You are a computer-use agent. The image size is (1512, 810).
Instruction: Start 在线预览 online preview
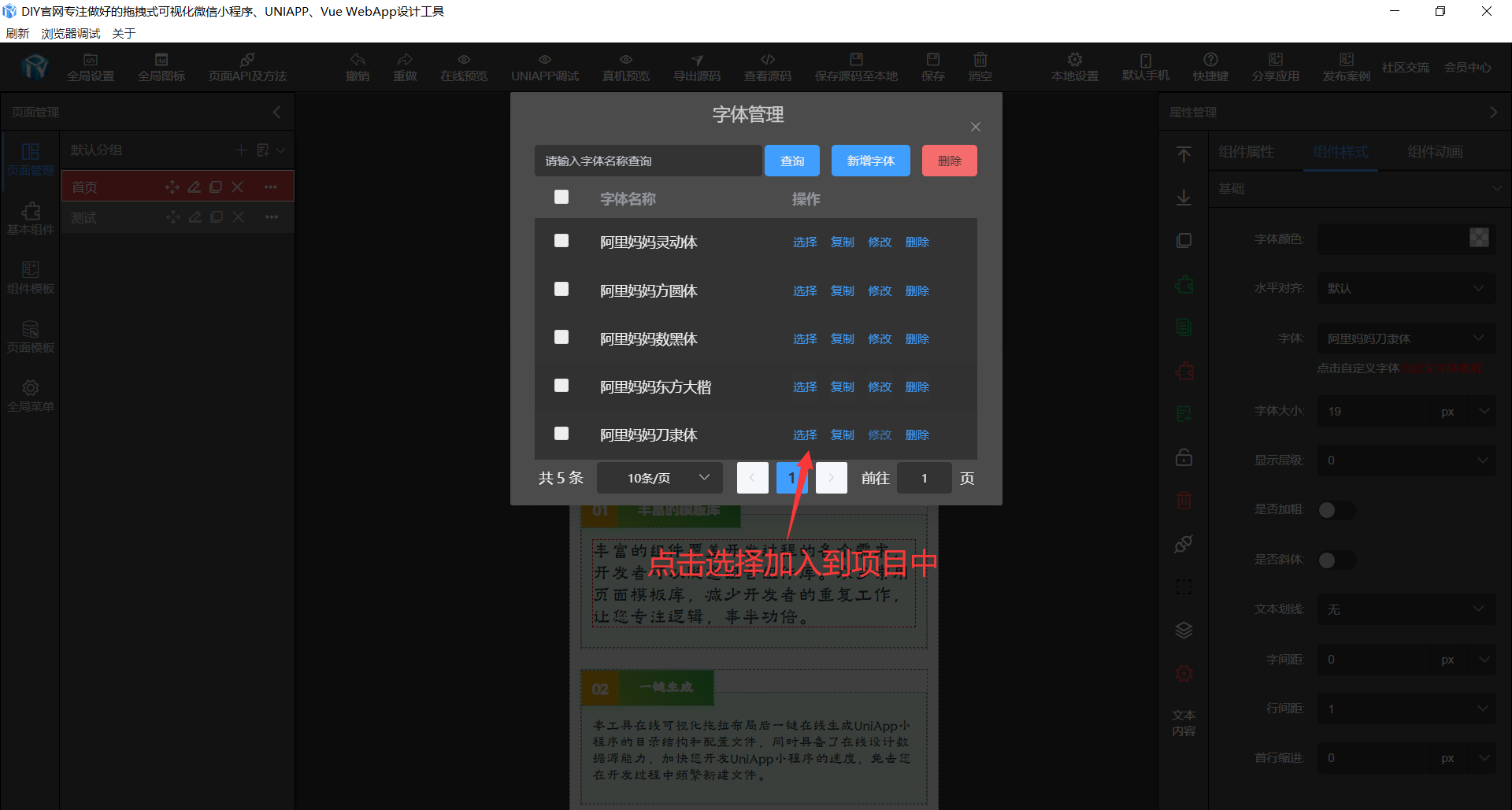pos(464,68)
